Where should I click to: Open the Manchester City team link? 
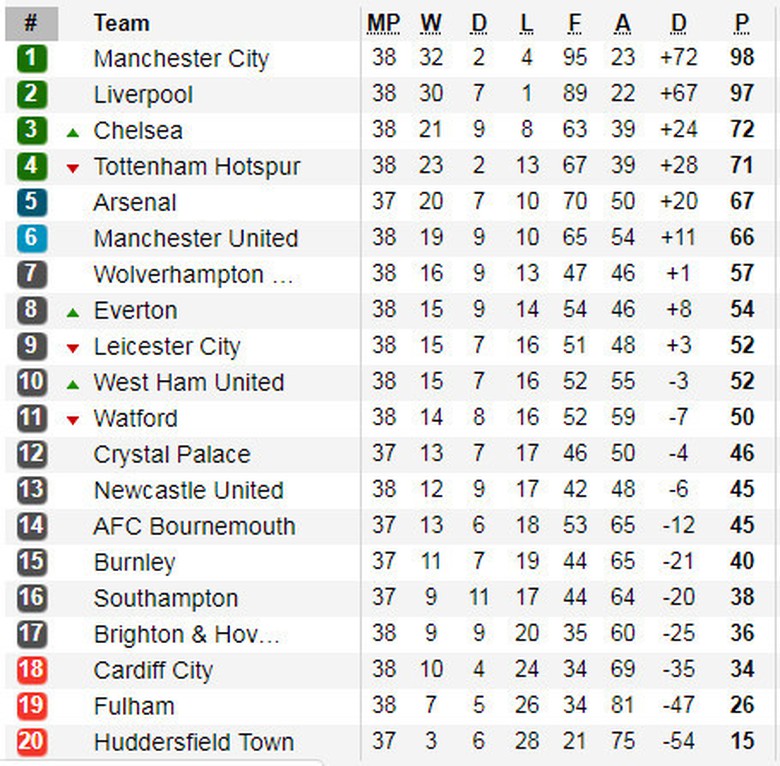coord(181,59)
